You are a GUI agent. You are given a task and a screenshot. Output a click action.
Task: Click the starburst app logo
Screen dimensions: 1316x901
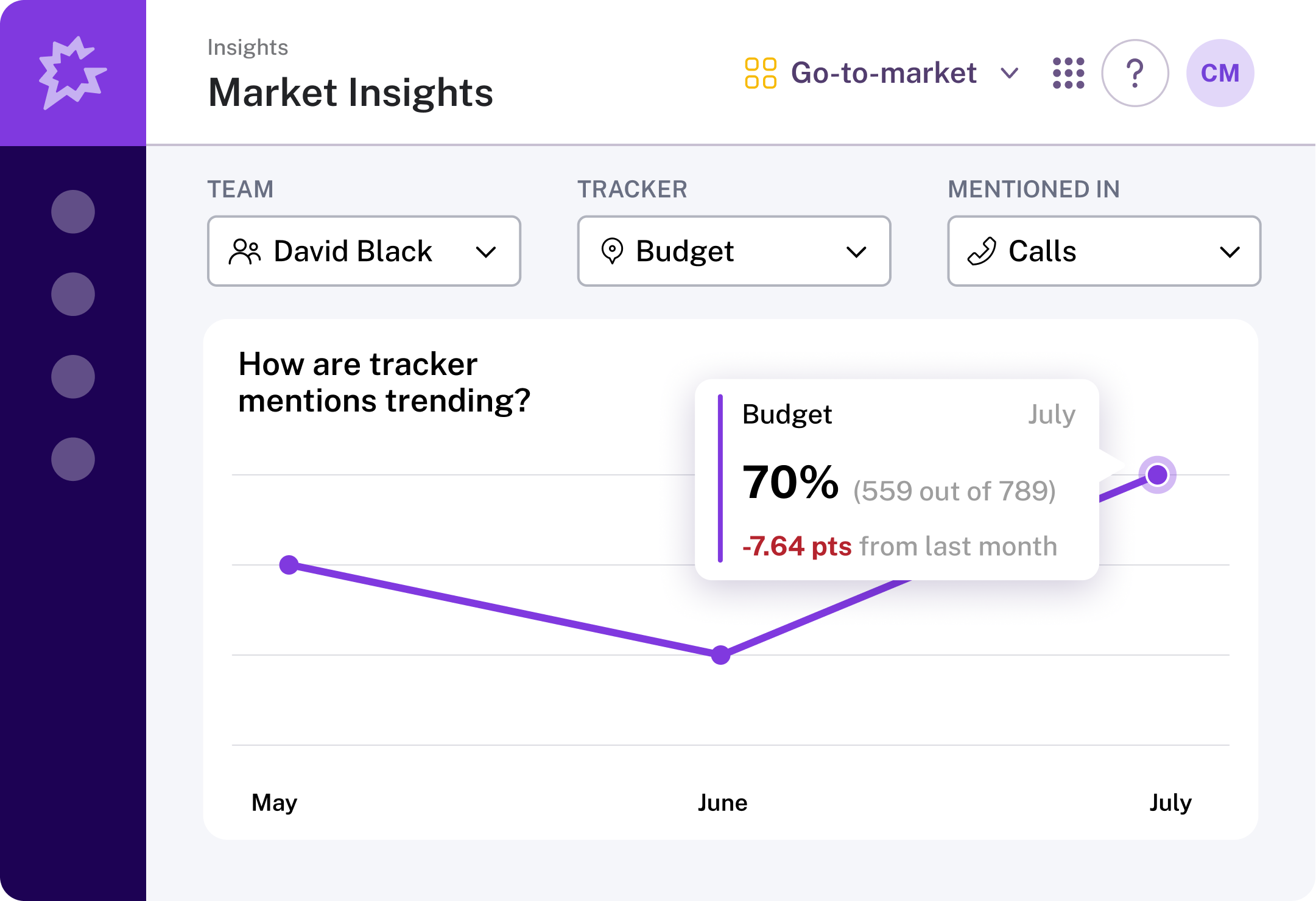point(73,72)
